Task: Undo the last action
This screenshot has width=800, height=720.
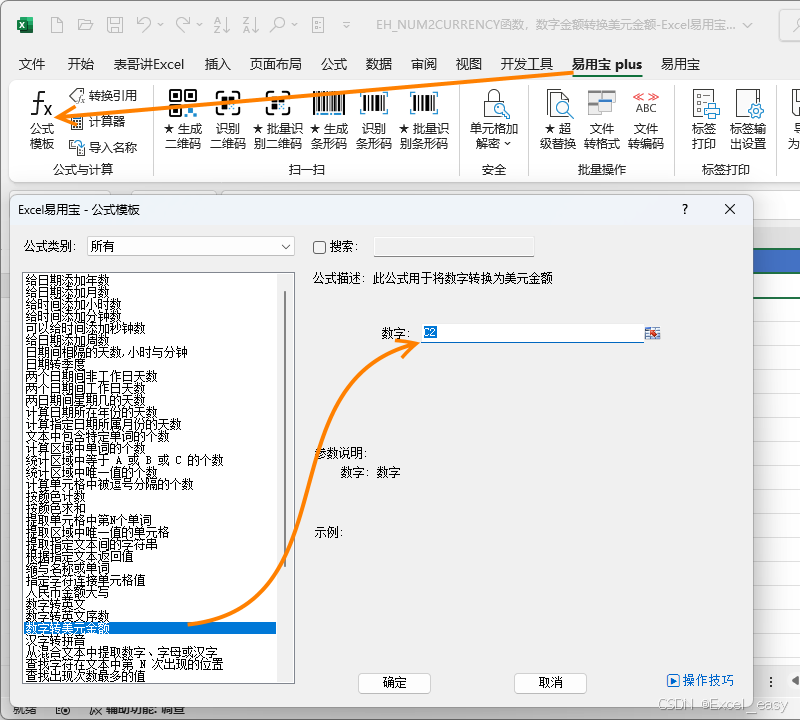Action: pyautogui.click(x=144, y=24)
